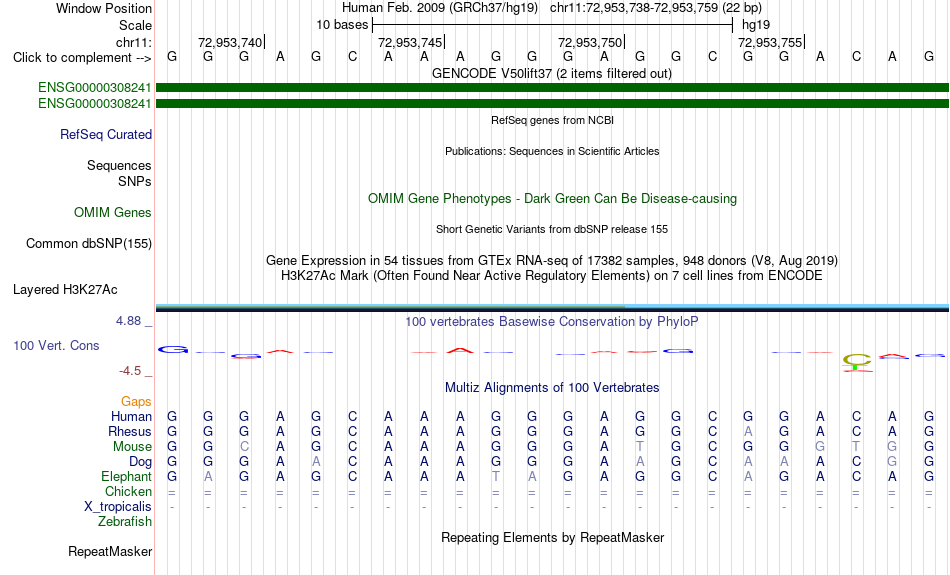Click 'Repeating Elements by RepeatMasker' heading
950x575 pixels.
coord(553,537)
